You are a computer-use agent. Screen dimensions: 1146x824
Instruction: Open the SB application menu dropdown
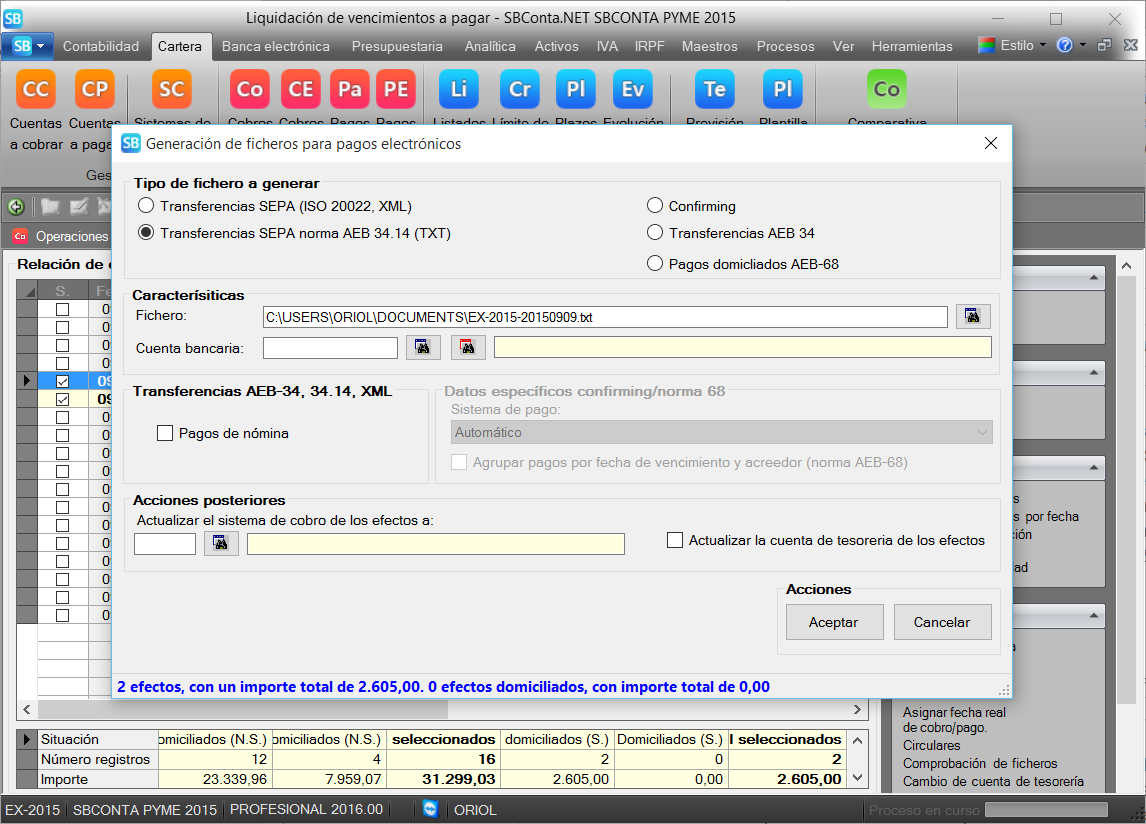[28, 46]
